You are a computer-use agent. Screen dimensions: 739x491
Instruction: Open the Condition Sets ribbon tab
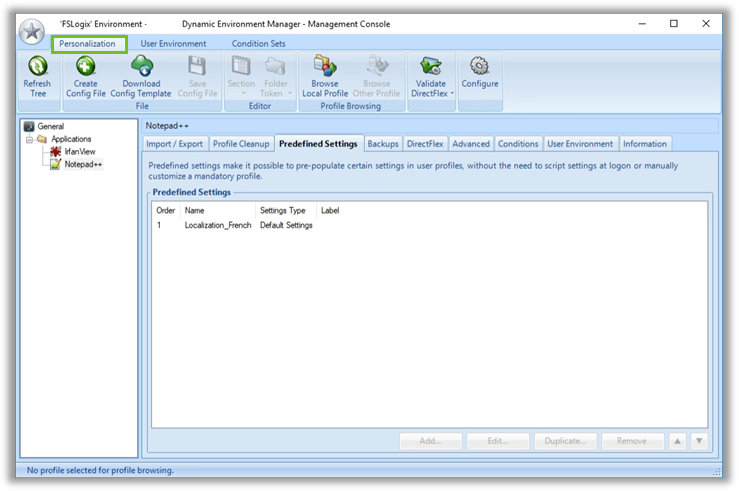[x=258, y=44]
